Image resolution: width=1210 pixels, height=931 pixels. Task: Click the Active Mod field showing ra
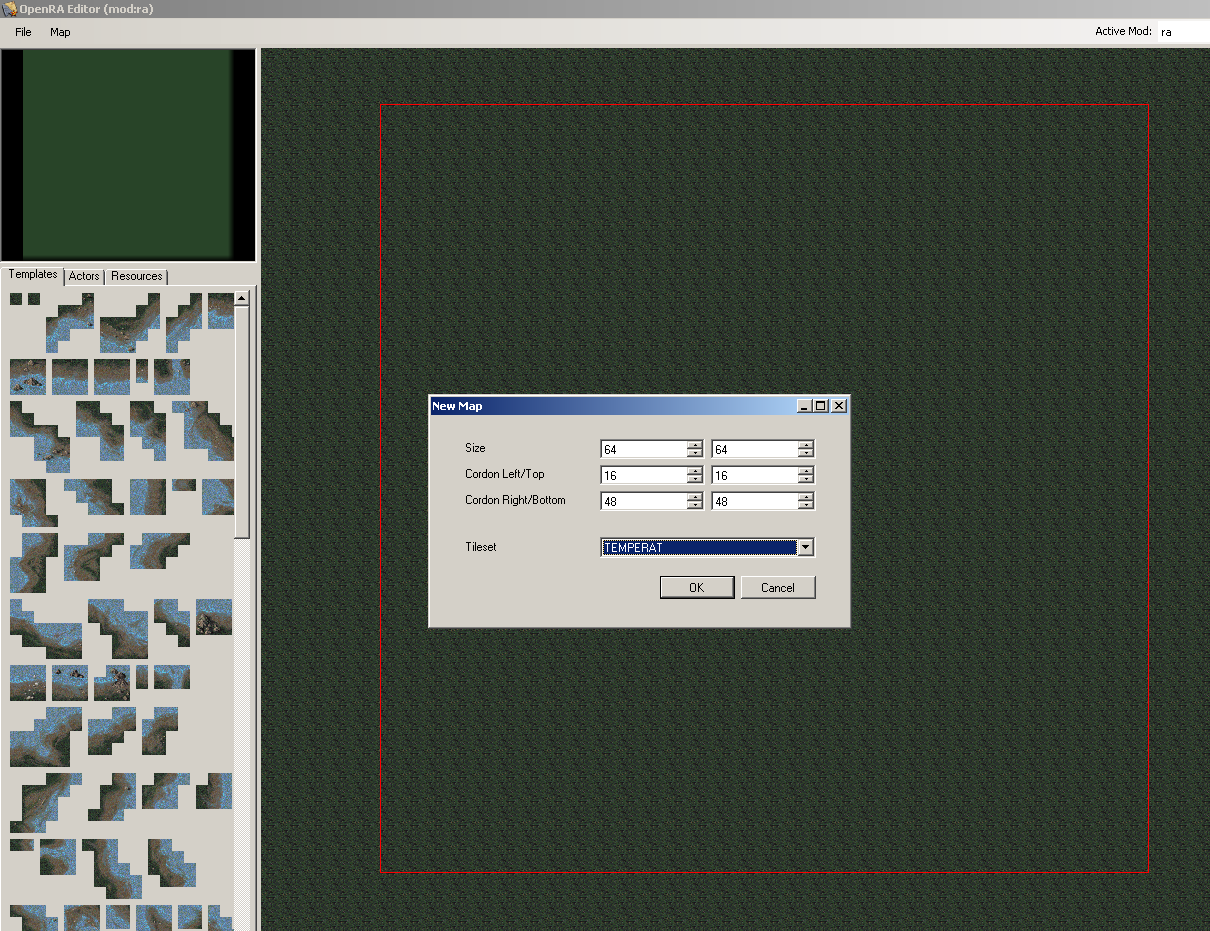point(1183,32)
